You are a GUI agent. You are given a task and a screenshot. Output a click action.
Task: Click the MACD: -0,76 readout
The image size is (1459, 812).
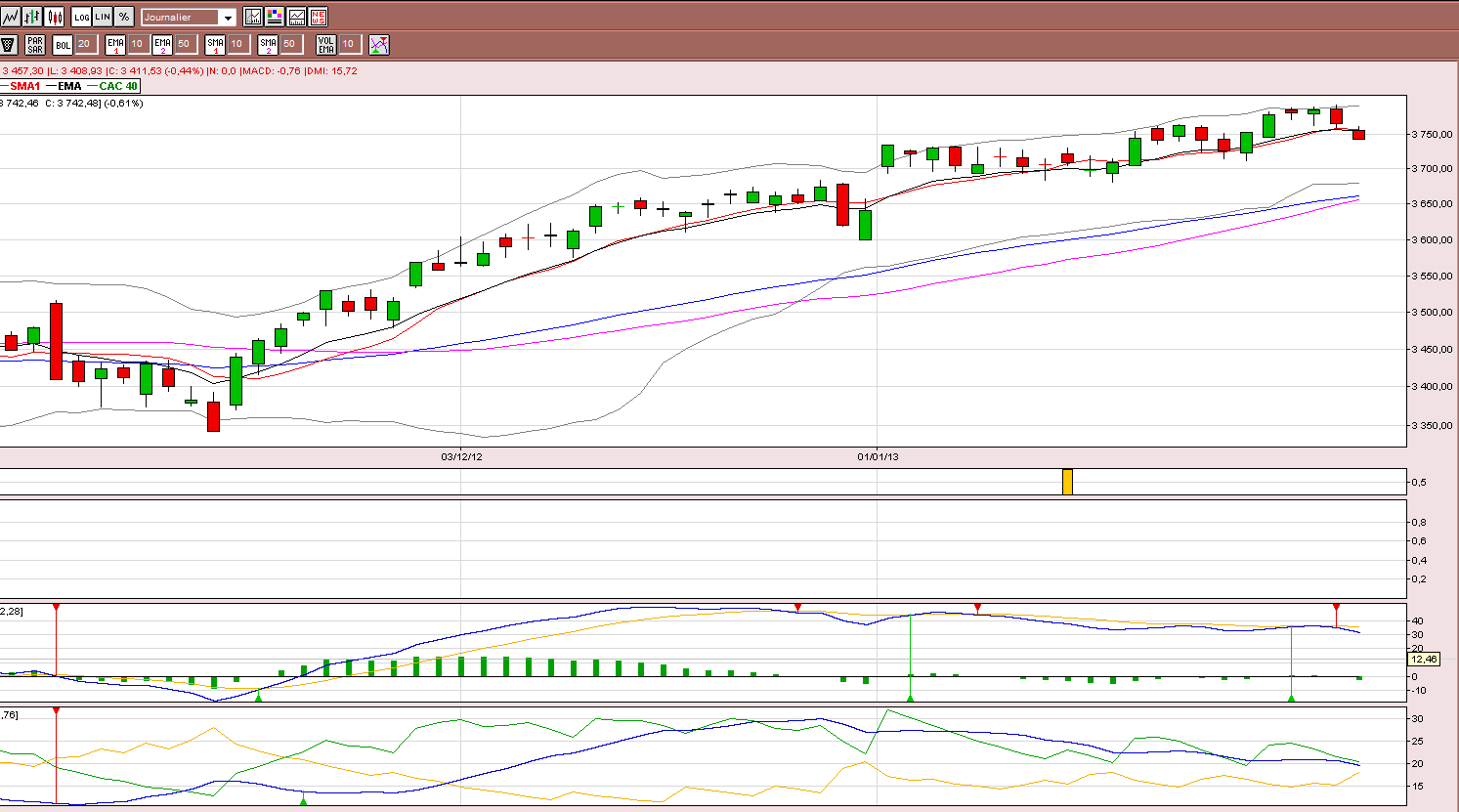click(x=272, y=71)
